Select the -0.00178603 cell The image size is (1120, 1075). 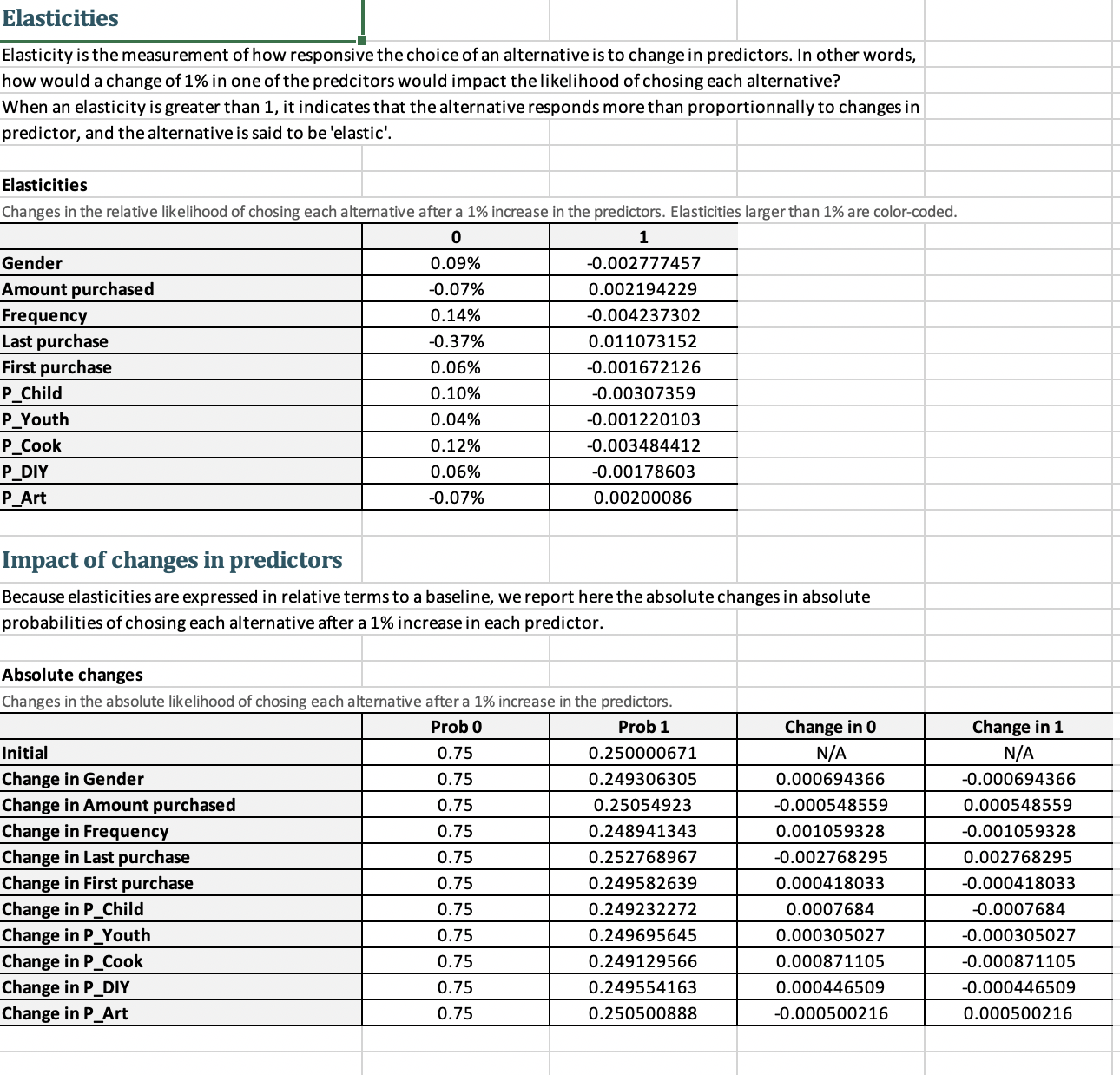(643, 472)
